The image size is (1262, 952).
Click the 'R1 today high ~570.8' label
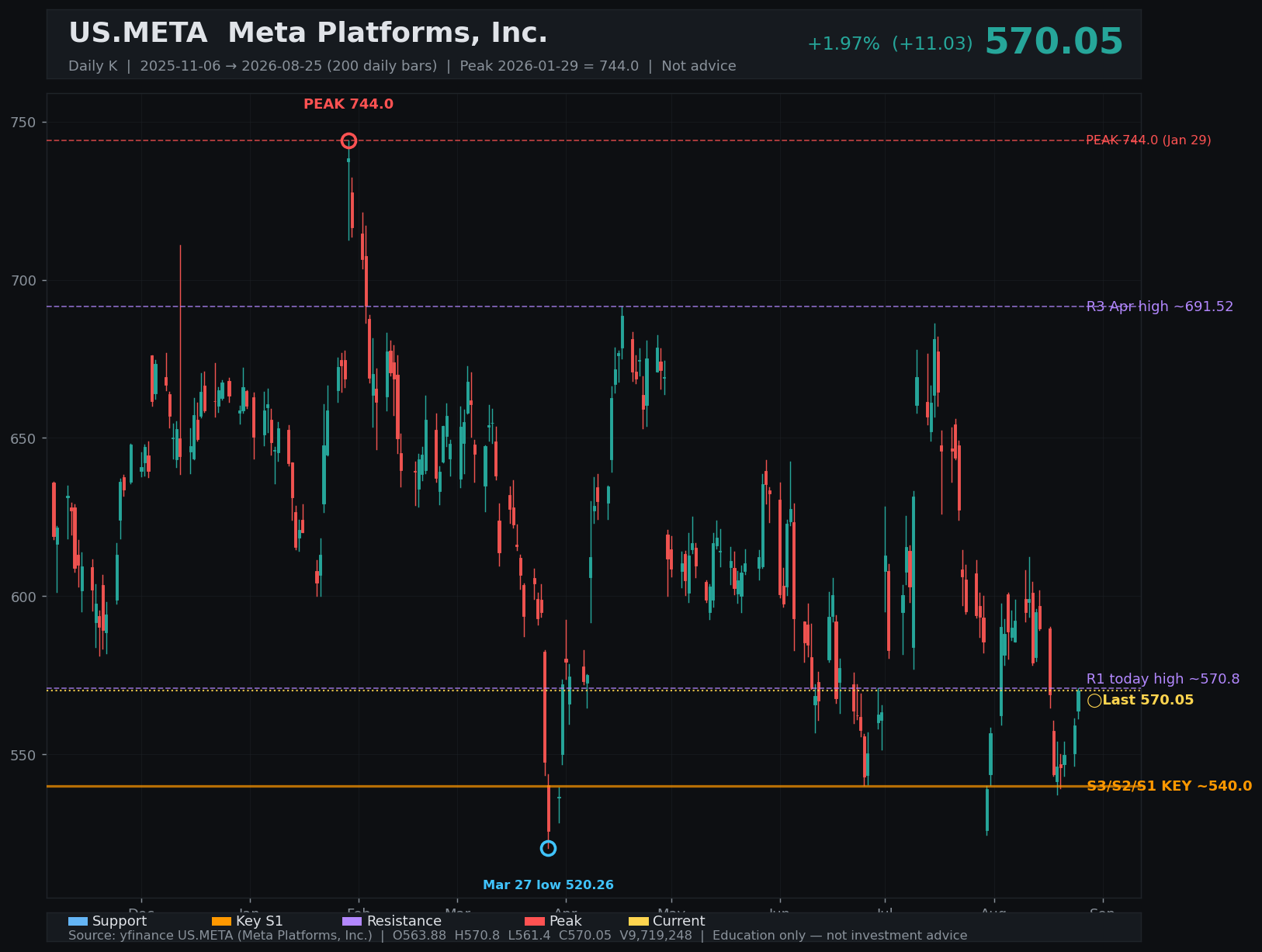(1163, 679)
